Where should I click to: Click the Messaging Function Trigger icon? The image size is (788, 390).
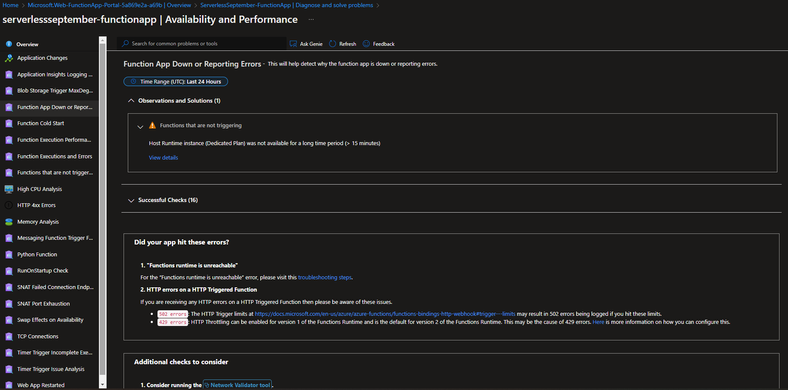click(9, 238)
